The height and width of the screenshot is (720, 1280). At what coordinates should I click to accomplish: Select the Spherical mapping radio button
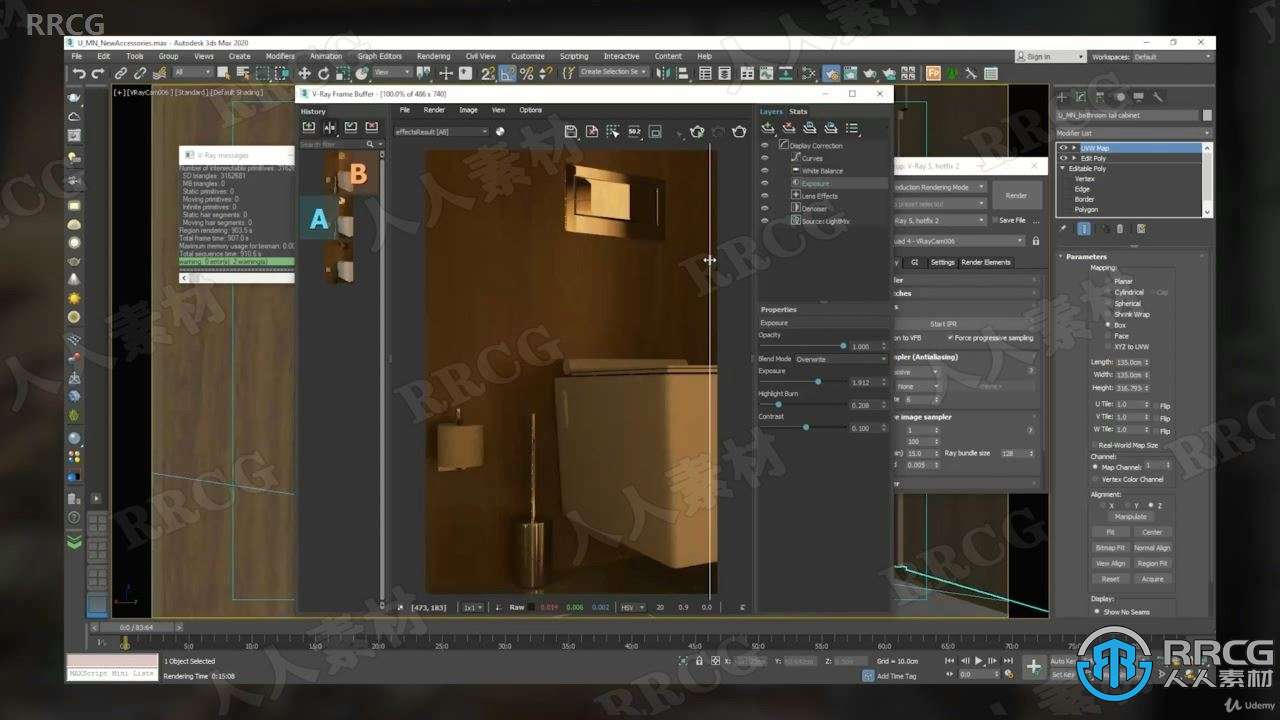(1107, 303)
